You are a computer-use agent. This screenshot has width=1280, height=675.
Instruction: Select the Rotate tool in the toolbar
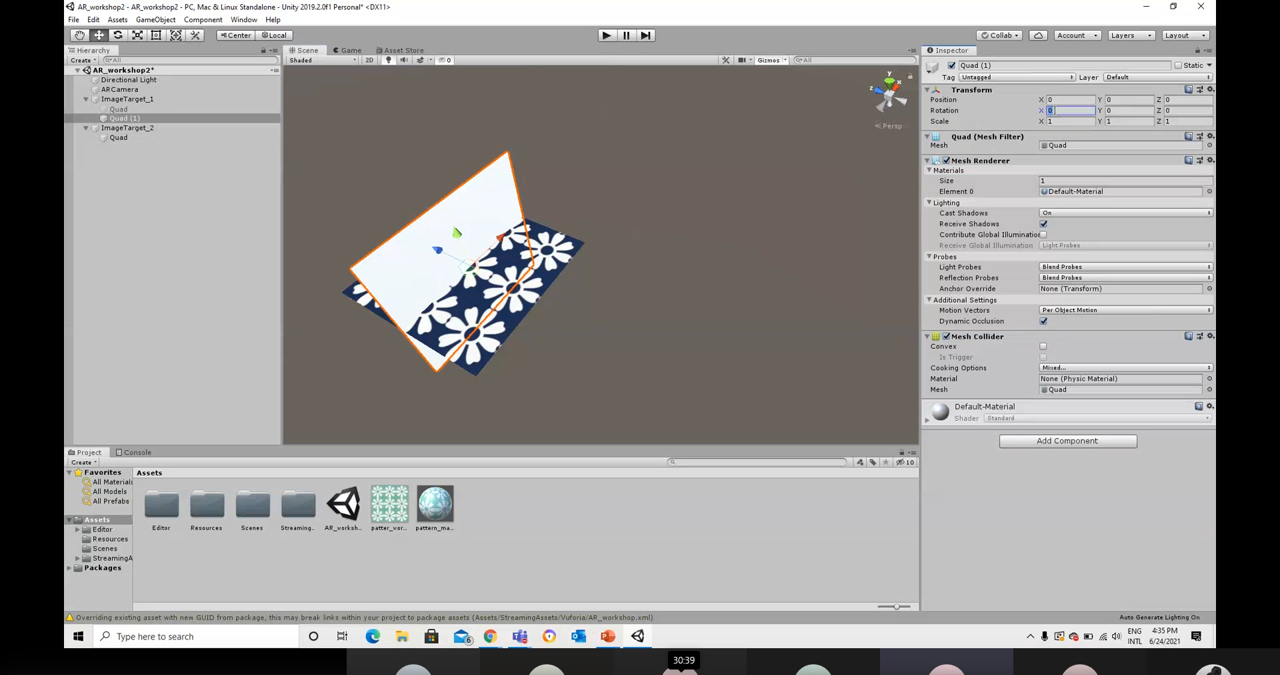pyautogui.click(x=118, y=35)
